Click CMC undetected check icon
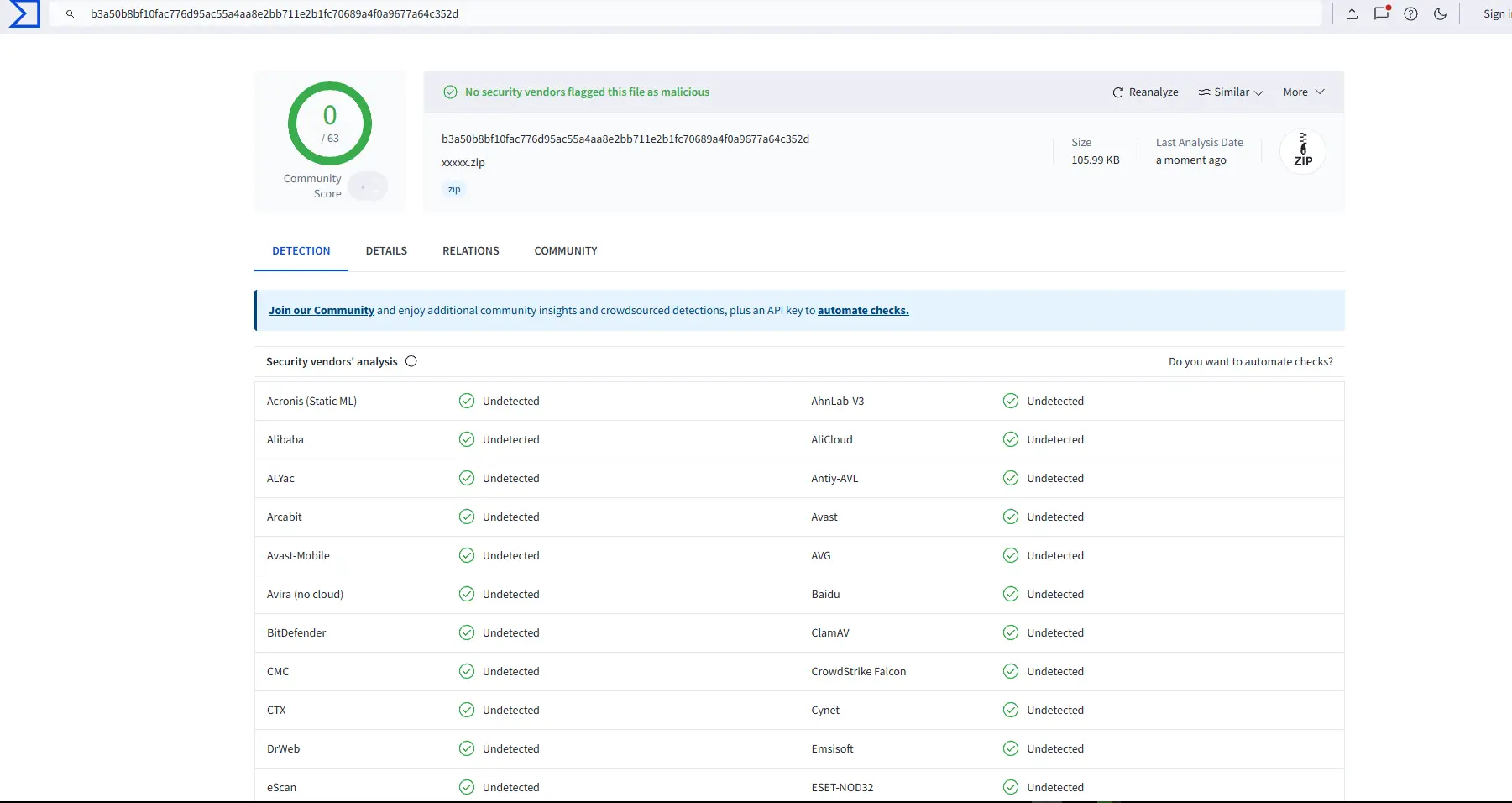1512x803 pixels. point(467,672)
